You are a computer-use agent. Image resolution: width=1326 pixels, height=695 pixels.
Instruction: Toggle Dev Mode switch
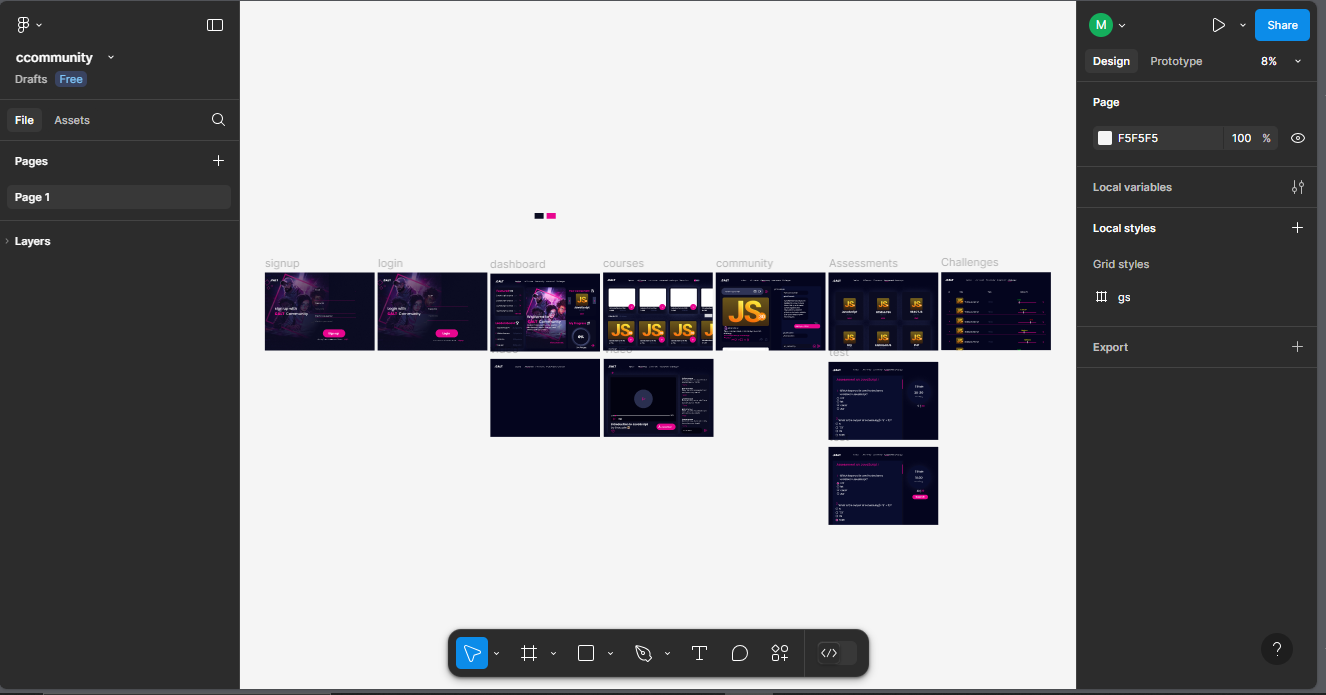837,653
